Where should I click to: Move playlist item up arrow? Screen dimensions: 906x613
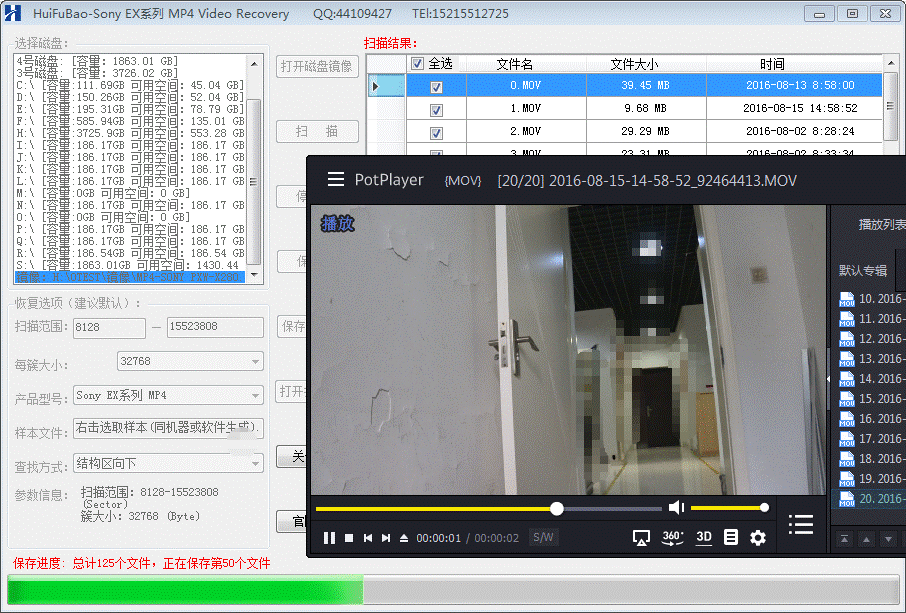[x=866, y=539]
